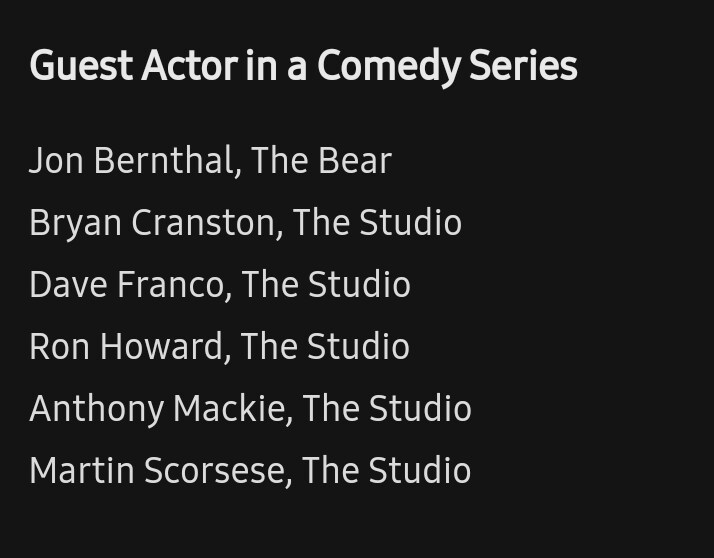The image size is (714, 558).
Task: Click 'The Studio' beside Bryan Cranston
Action: point(377,223)
